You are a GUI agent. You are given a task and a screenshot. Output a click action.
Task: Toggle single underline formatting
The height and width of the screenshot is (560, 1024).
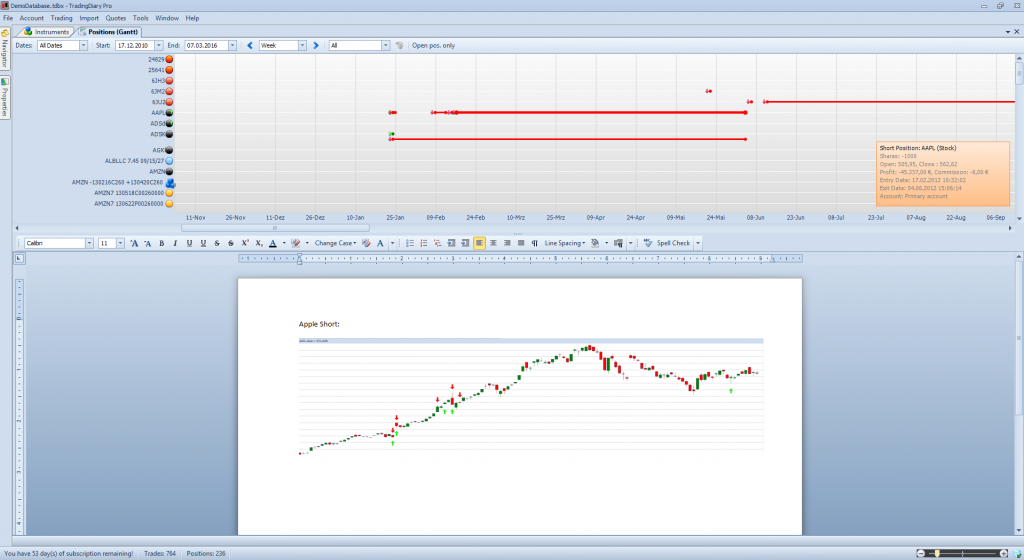(x=189, y=243)
